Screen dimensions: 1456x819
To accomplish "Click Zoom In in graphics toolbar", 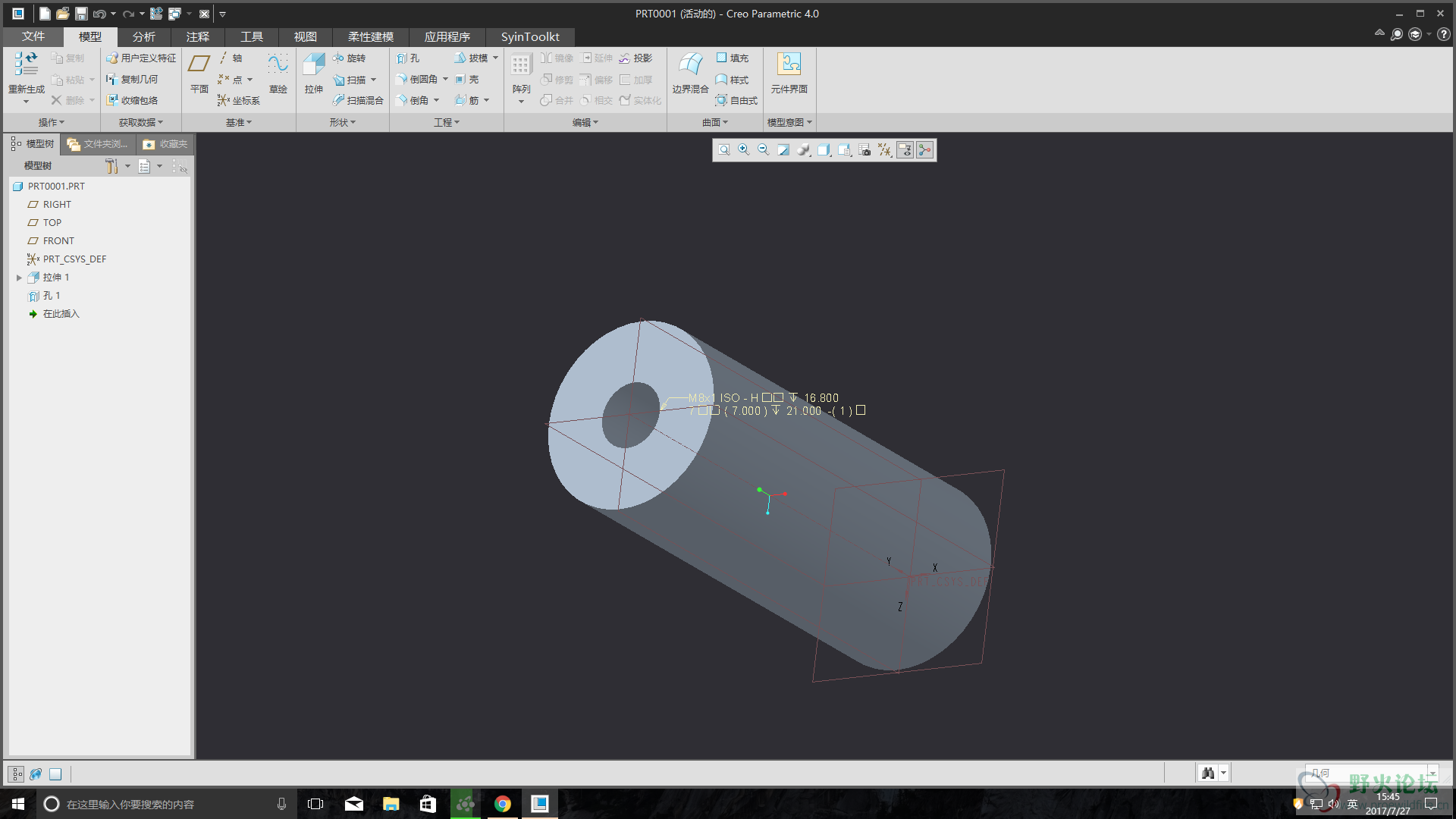I will [744, 150].
